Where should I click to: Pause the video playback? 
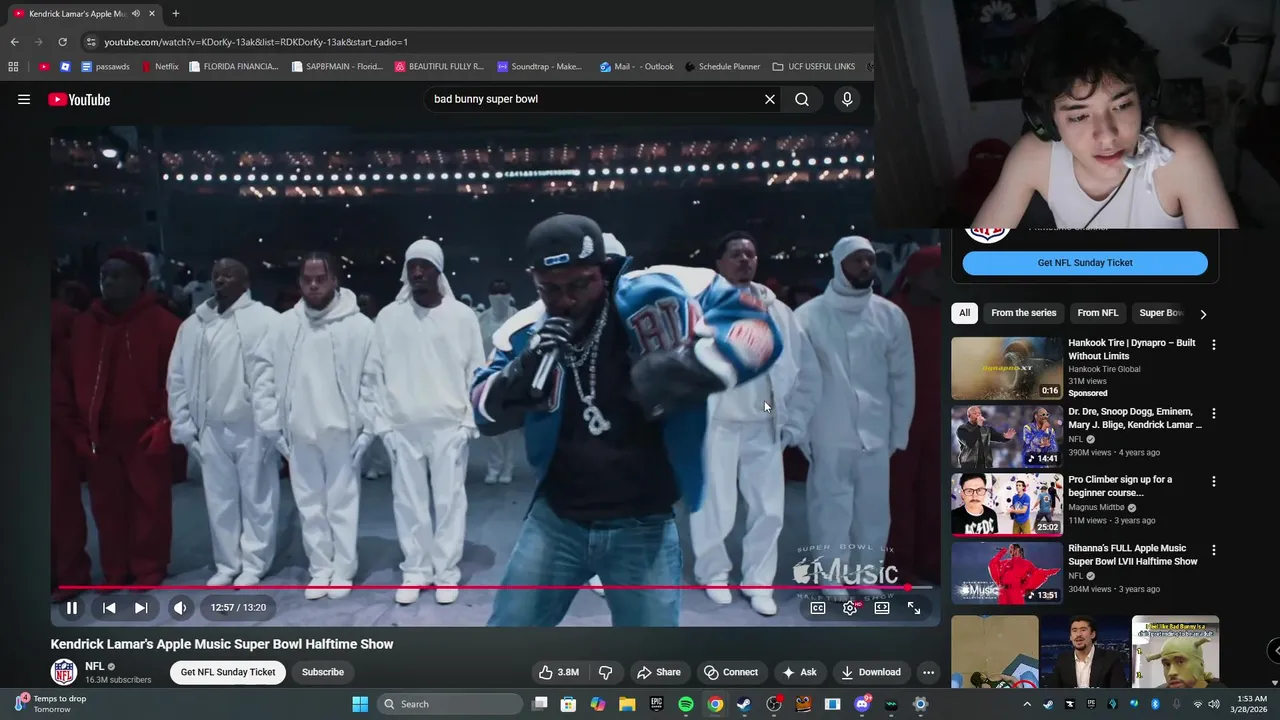(72, 607)
